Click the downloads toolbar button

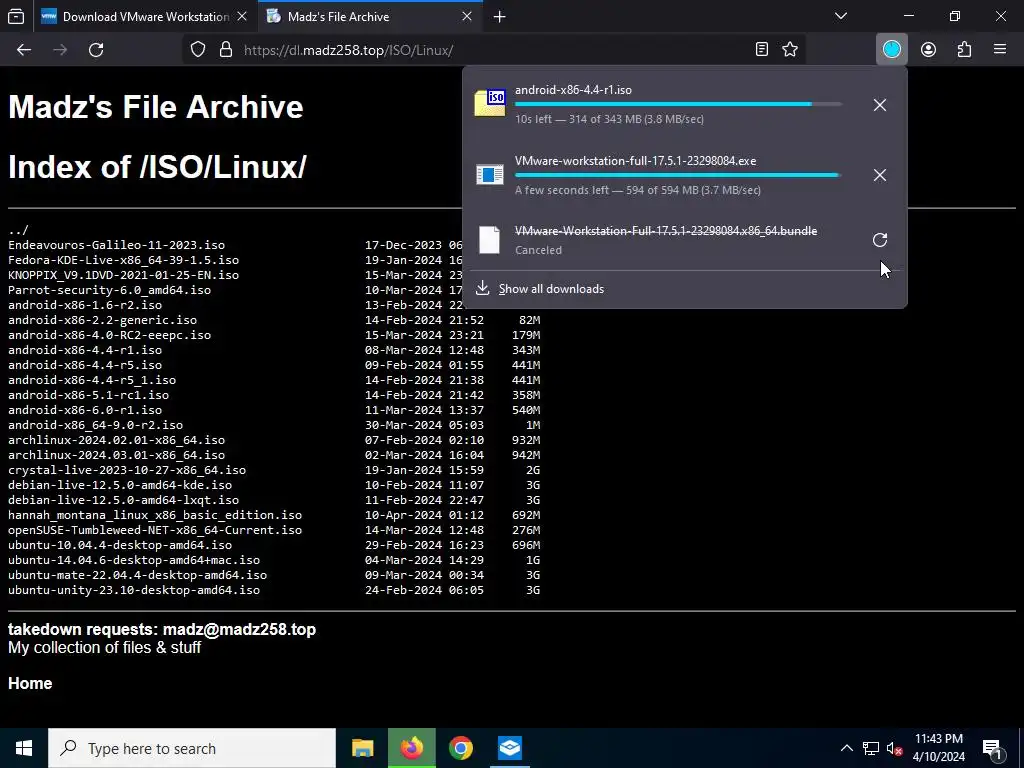coord(892,50)
